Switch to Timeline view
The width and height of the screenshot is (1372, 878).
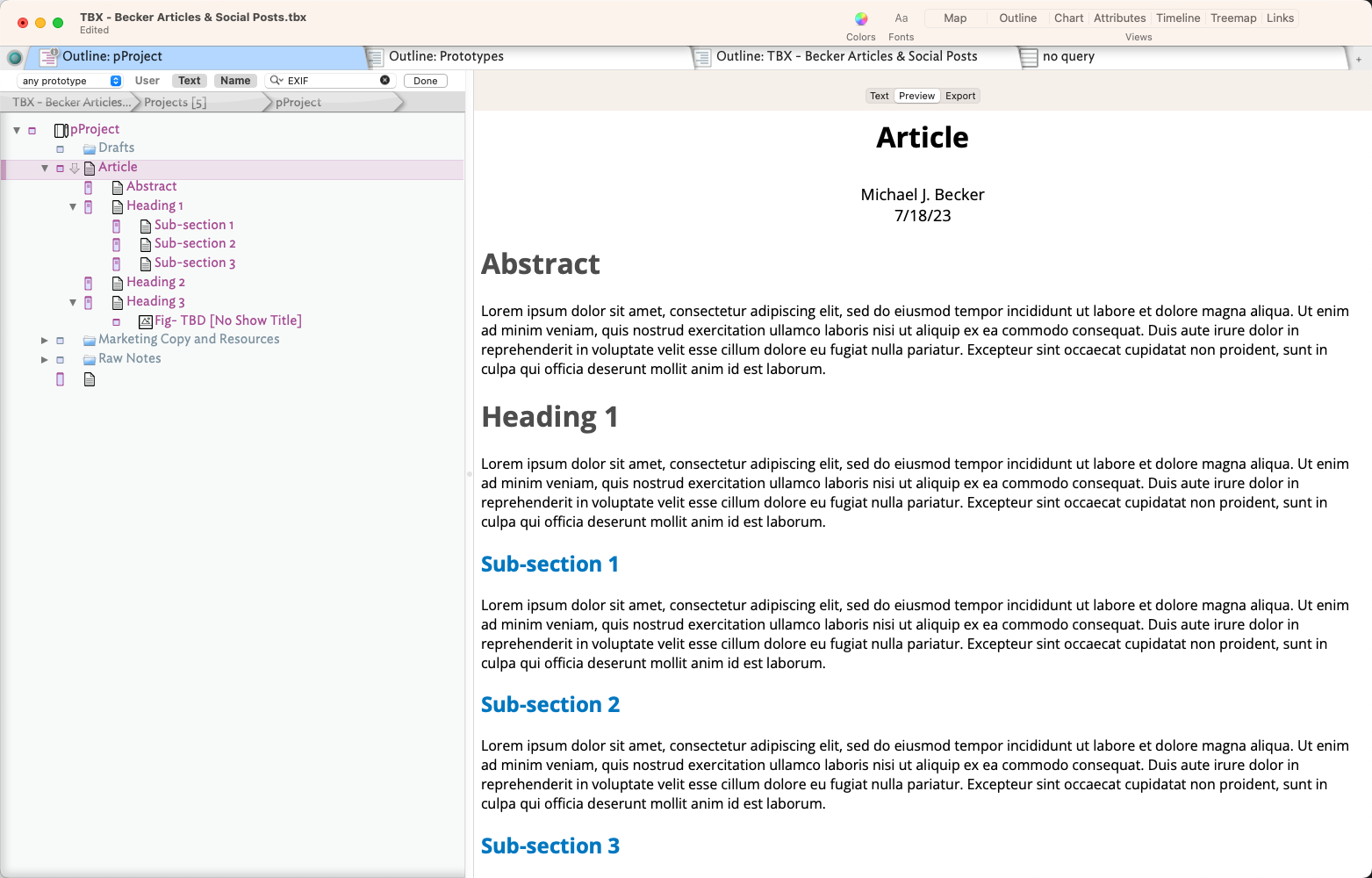pos(1178,18)
